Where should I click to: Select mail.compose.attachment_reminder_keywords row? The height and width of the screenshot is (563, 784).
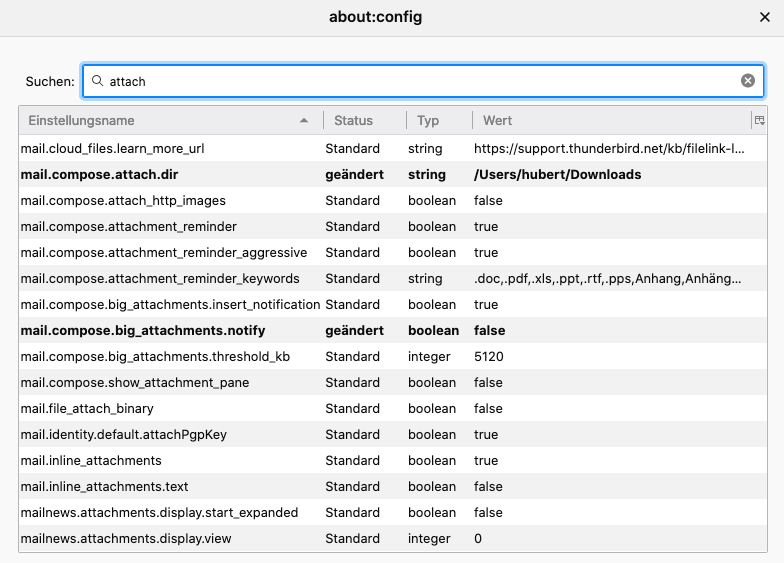click(x=160, y=278)
